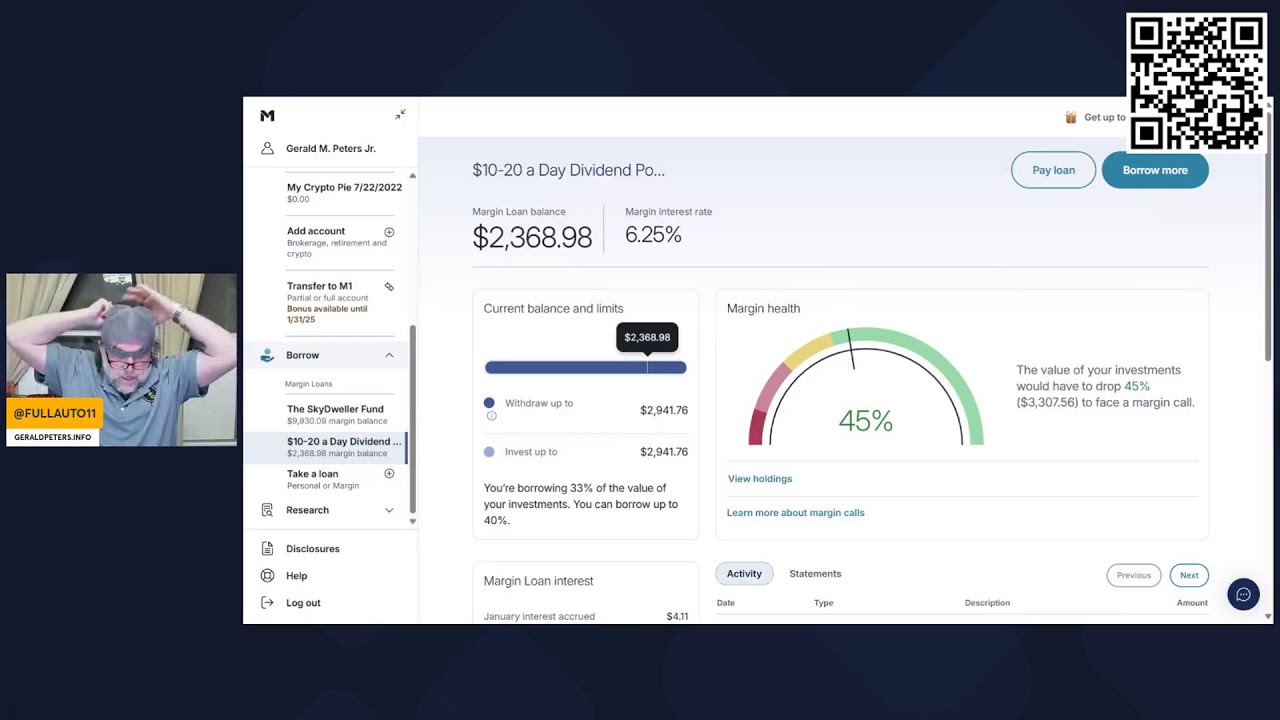Click the Disclosures sidebar label
The width and height of the screenshot is (1280, 720).
coord(313,549)
